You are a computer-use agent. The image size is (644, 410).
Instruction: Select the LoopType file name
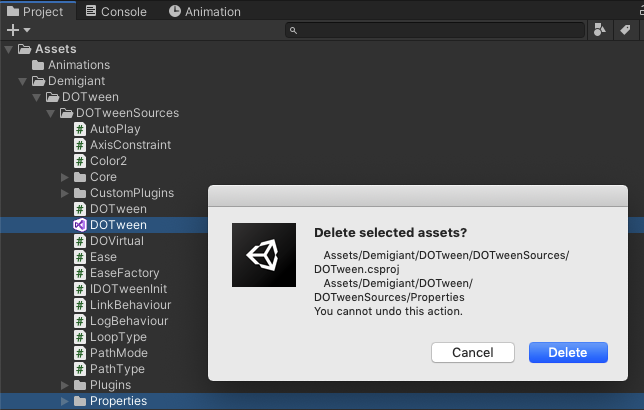click(x=118, y=337)
